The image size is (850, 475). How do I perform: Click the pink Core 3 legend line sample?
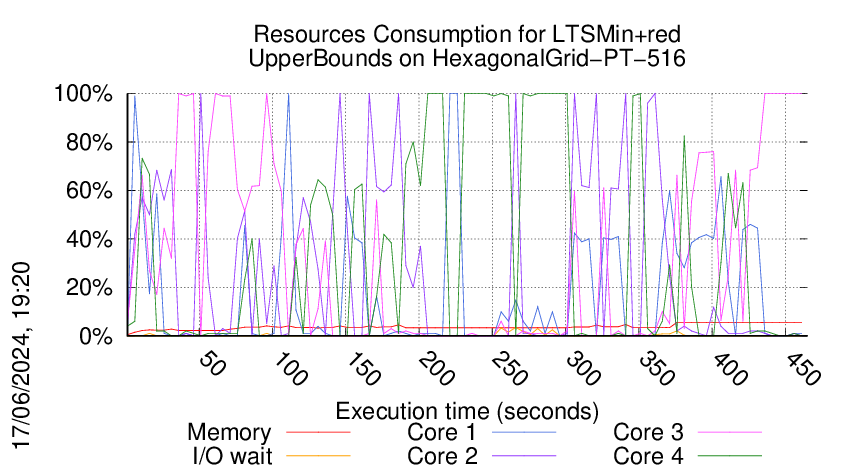pos(730,432)
